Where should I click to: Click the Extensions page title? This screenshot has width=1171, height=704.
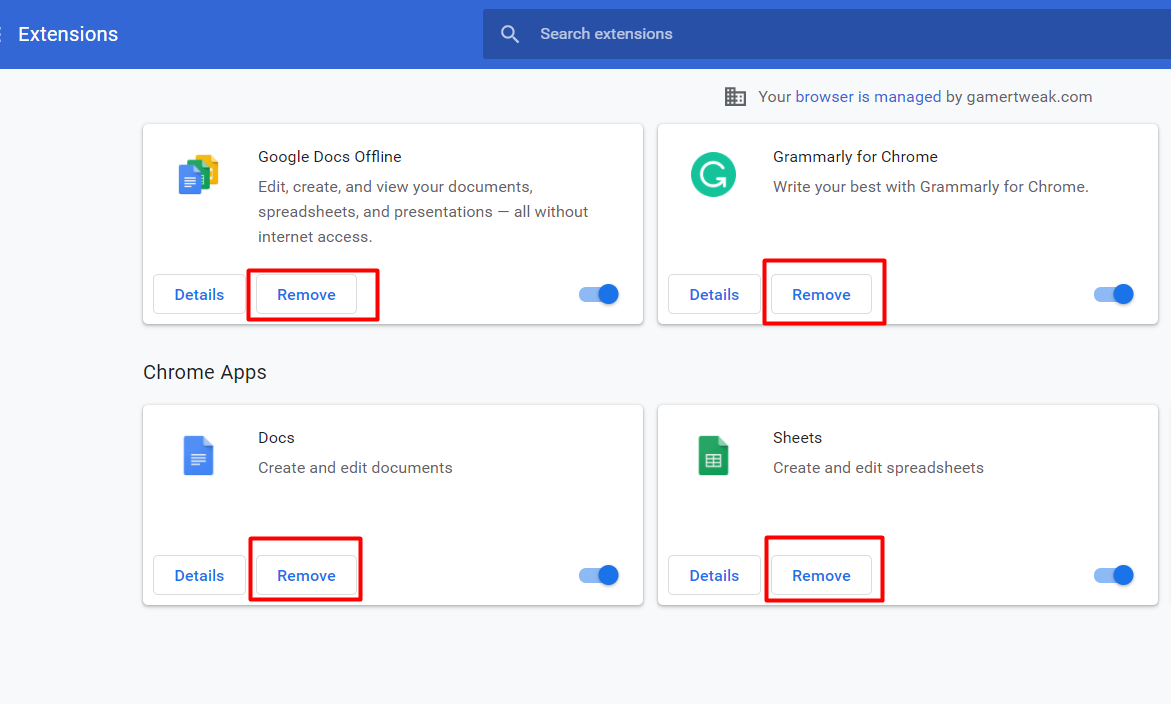coord(68,34)
